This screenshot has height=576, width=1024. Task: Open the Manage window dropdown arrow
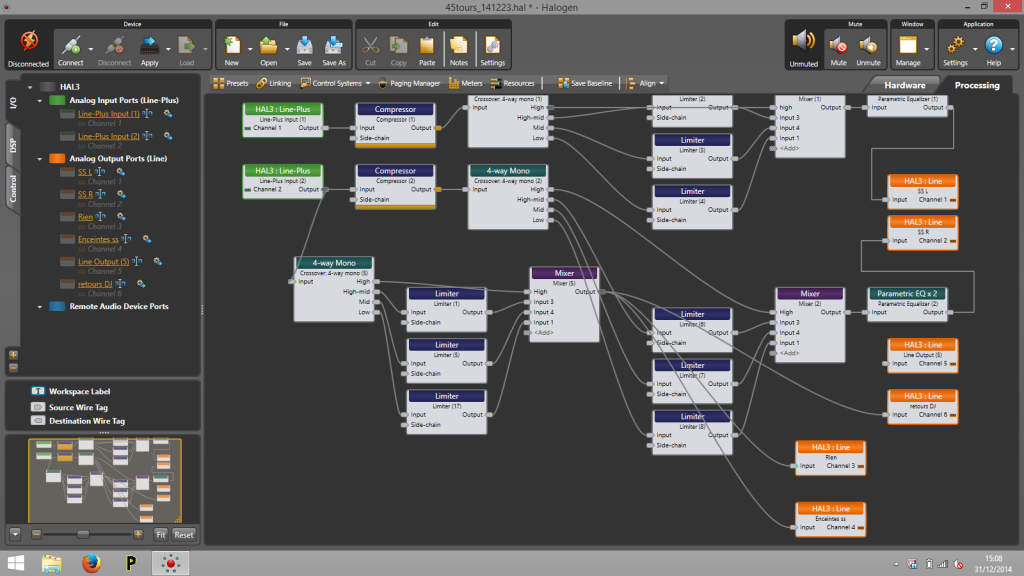point(927,49)
